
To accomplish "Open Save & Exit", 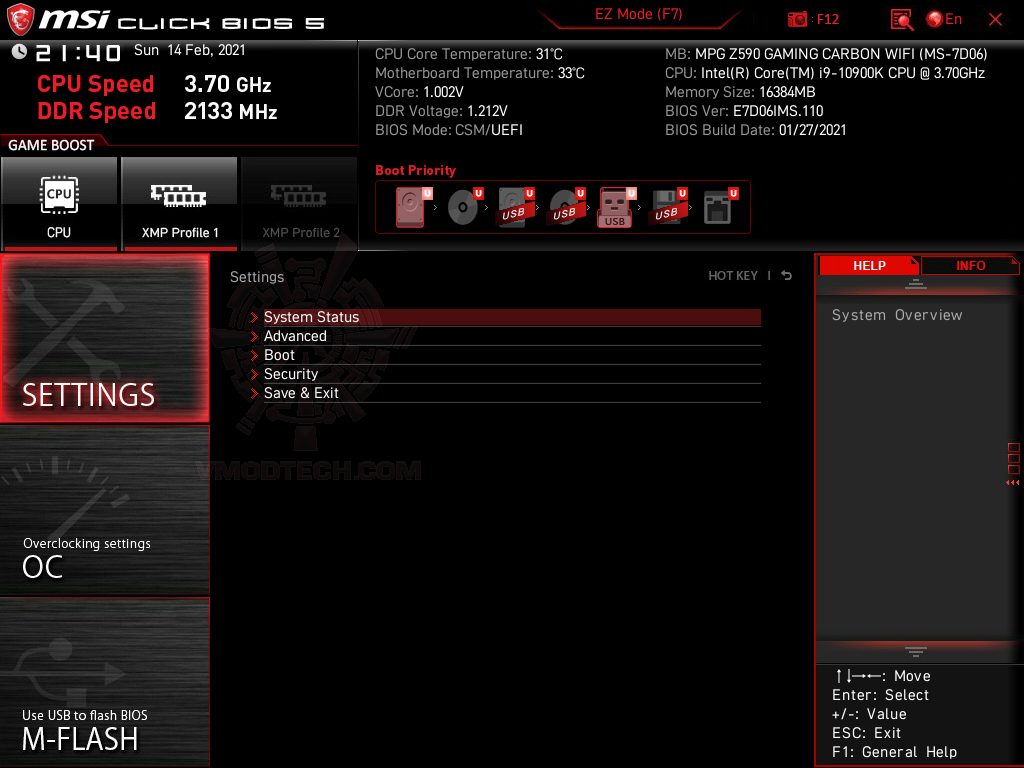I will tap(302, 392).
